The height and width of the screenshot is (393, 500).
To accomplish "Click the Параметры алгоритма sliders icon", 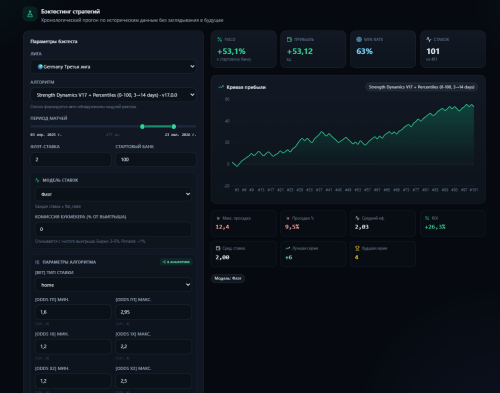I will coord(37,262).
